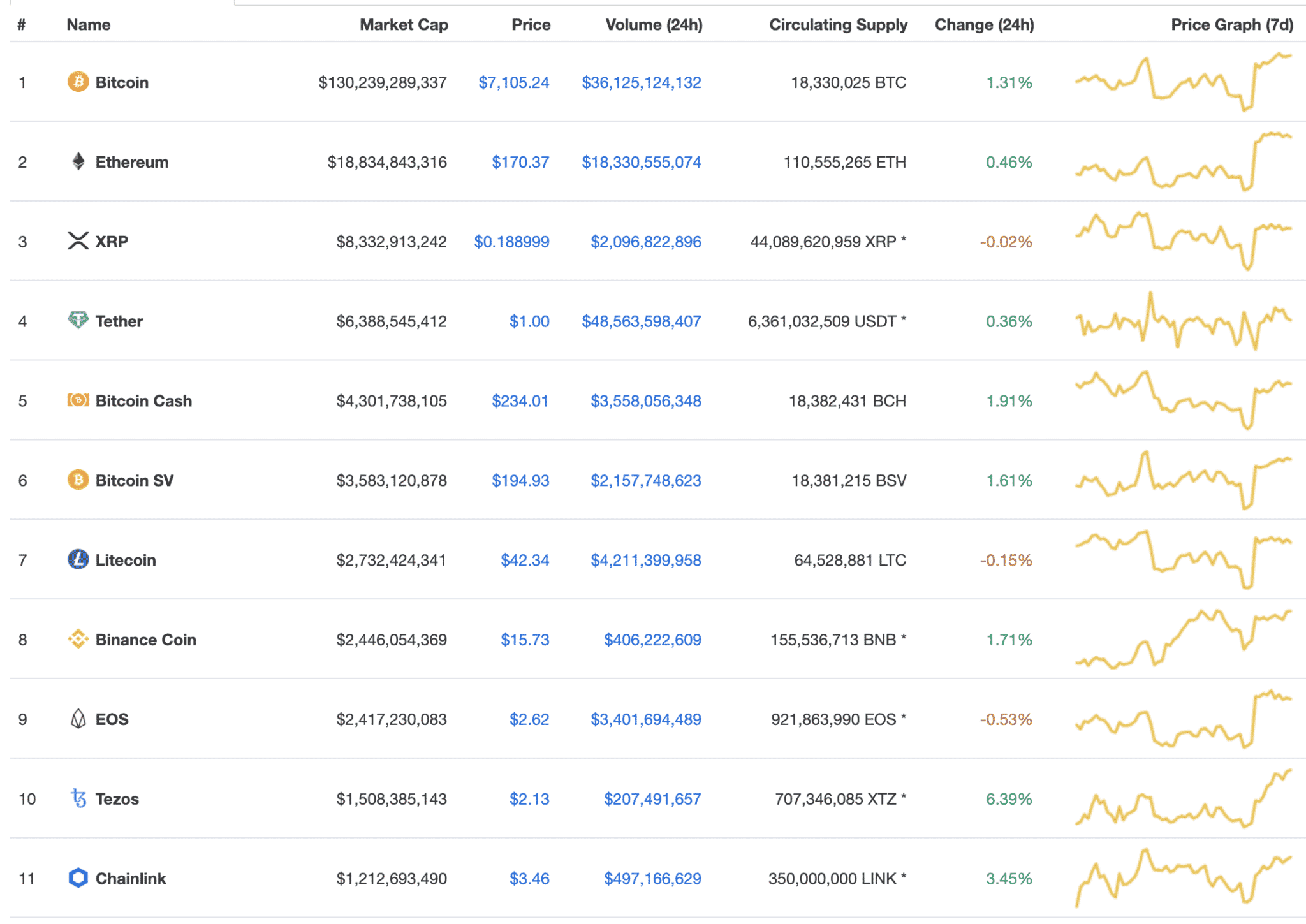
Task: Click Bitcoin SV volume $2,157,748,623
Action: [646, 481]
